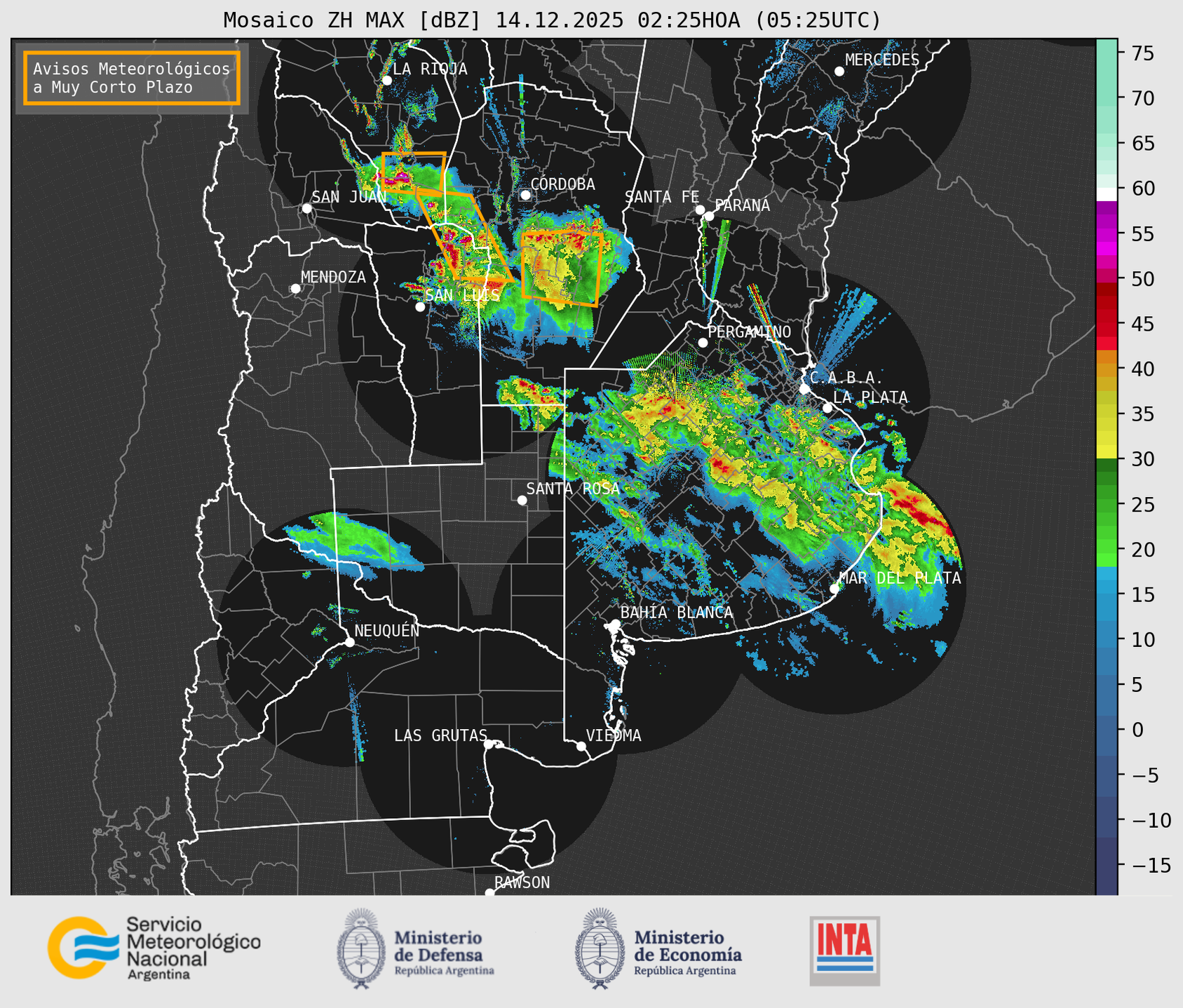Image resolution: width=1183 pixels, height=1008 pixels.
Task: Click the LA PLATA city label
Action: (870, 397)
